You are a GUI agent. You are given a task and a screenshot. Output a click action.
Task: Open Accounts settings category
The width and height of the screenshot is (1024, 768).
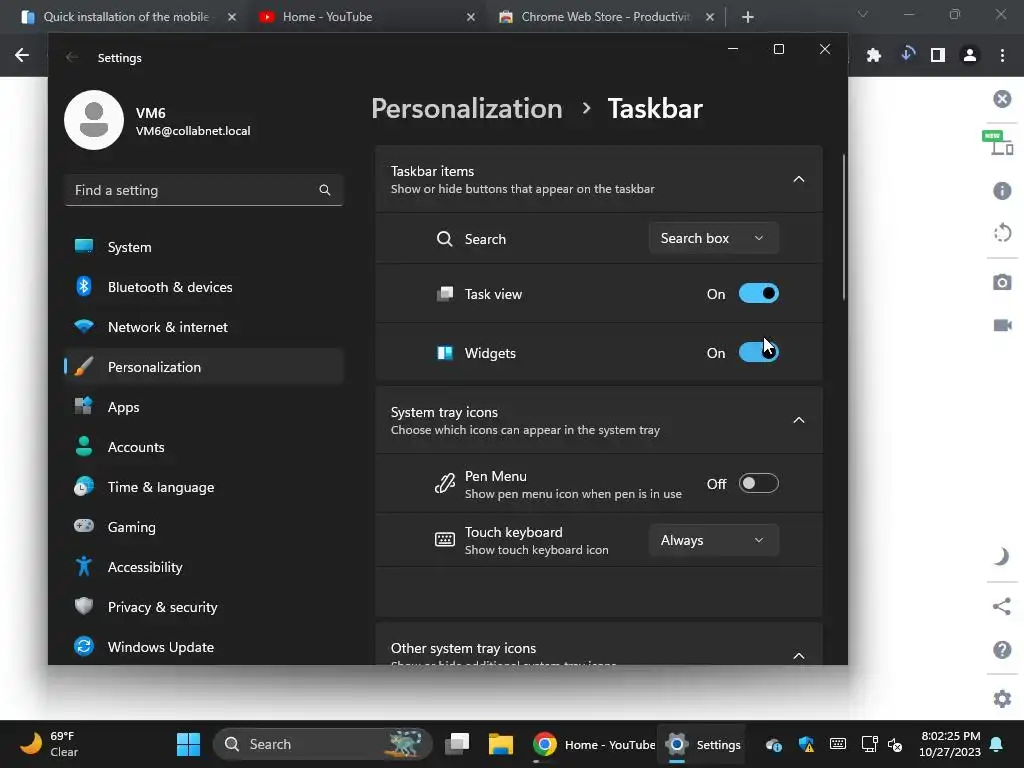point(204,447)
